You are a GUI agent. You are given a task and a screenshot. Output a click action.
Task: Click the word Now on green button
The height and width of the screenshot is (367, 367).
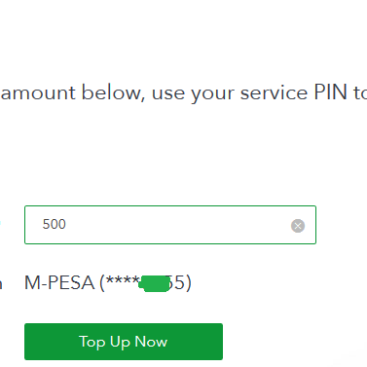coord(151,342)
